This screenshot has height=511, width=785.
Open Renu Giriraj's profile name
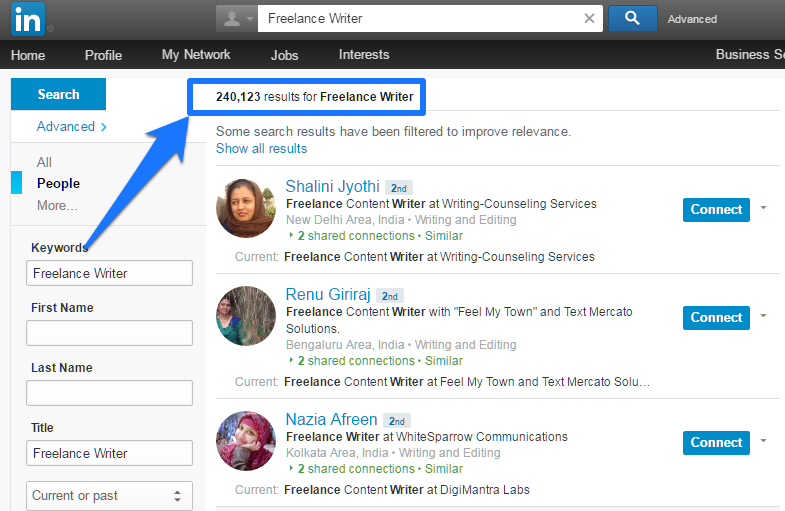tap(328, 294)
